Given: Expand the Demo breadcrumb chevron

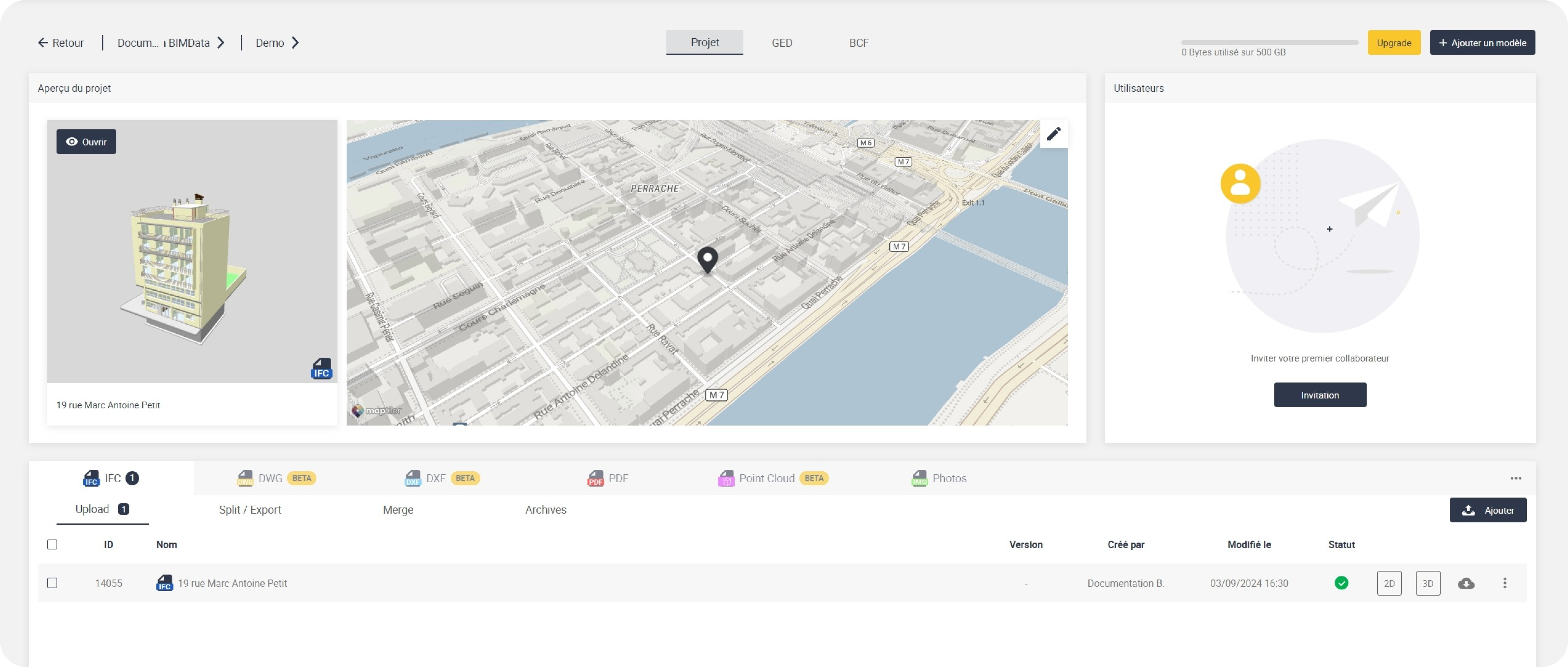Looking at the screenshot, I should [296, 42].
